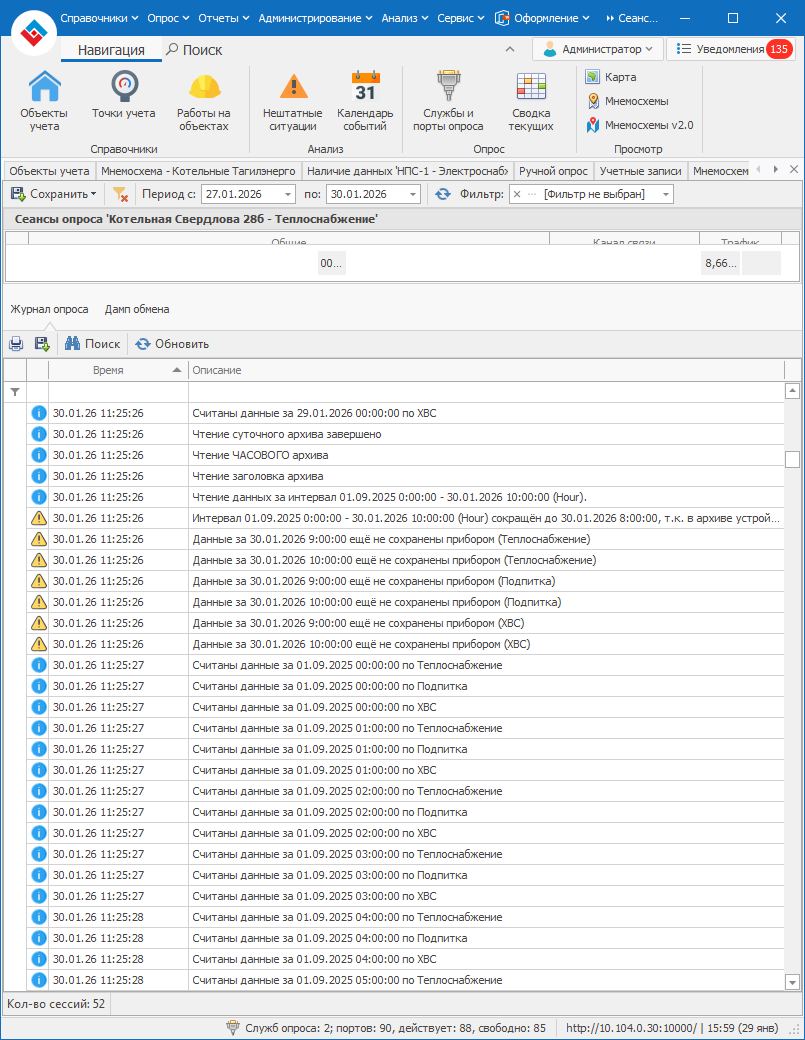Open Точки учета gauge icon
805x1040 pixels.
123,102
